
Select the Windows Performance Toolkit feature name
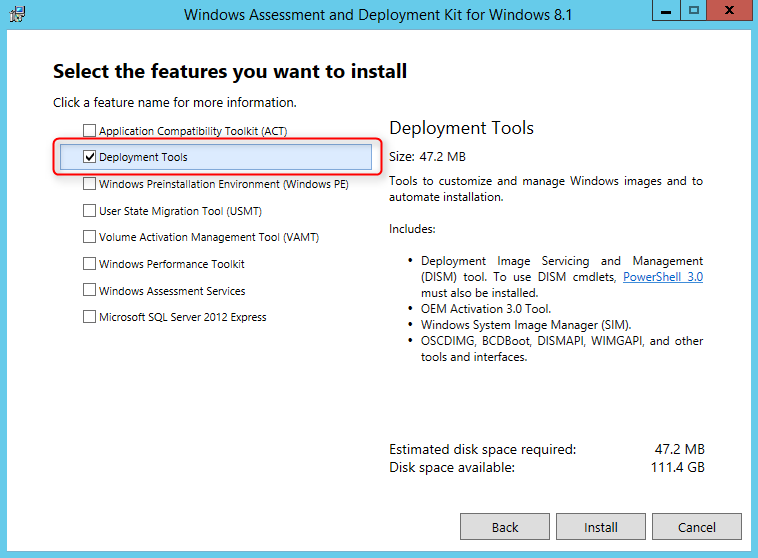172,264
